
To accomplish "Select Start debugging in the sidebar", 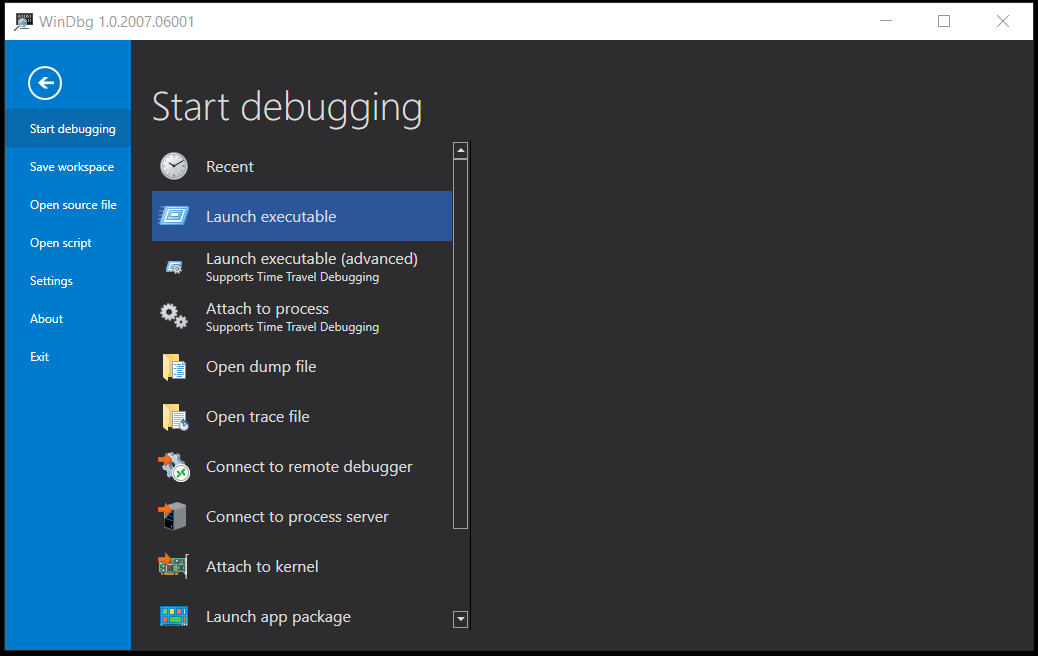I will pyautogui.click(x=68, y=128).
